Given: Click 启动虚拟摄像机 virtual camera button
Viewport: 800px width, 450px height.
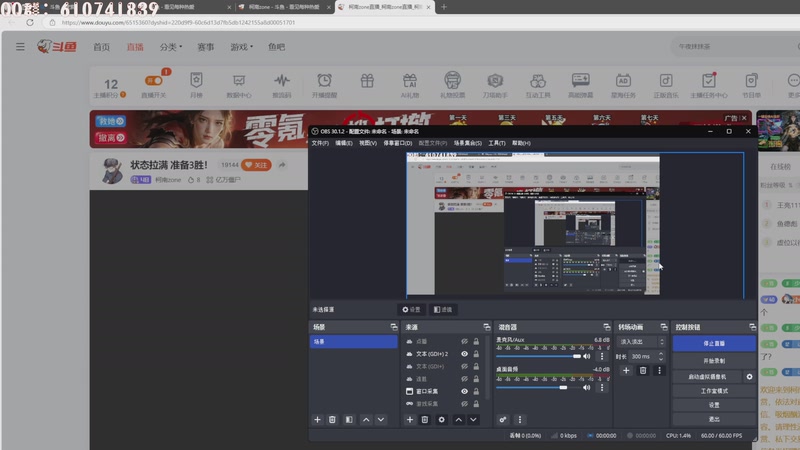Looking at the screenshot, I should 707,377.
